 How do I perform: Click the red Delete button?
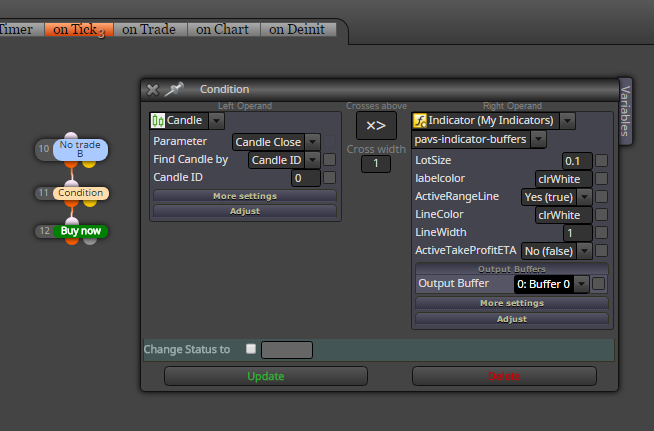504,376
